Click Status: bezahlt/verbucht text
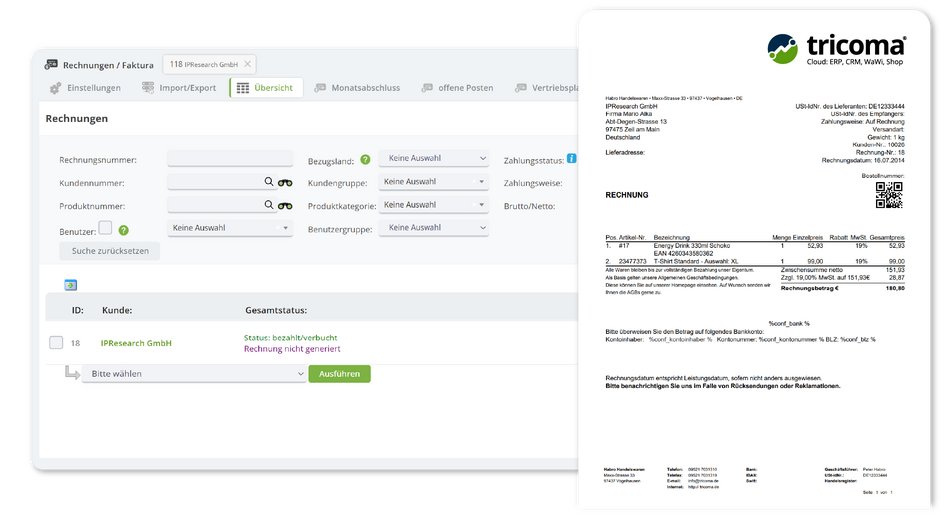This screenshot has width=950, height=519. tap(291, 338)
